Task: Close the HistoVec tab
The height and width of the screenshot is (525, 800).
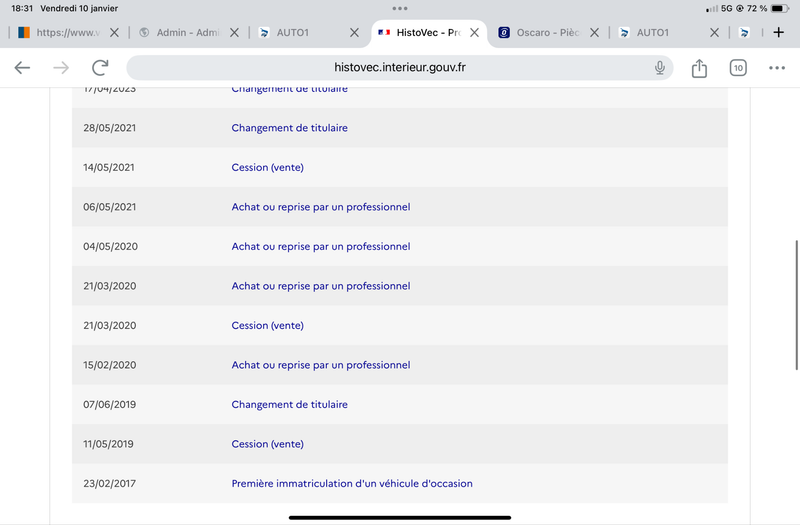Action: click(x=474, y=33)
